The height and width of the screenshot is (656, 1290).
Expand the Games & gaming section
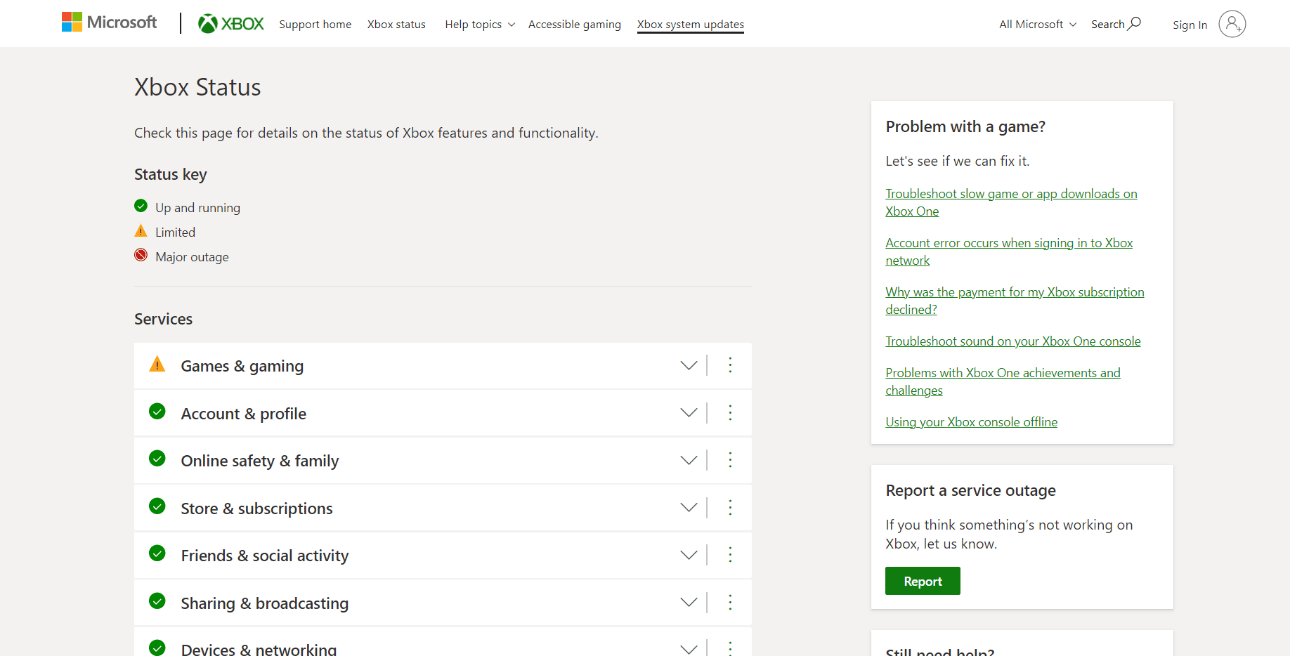689,366
